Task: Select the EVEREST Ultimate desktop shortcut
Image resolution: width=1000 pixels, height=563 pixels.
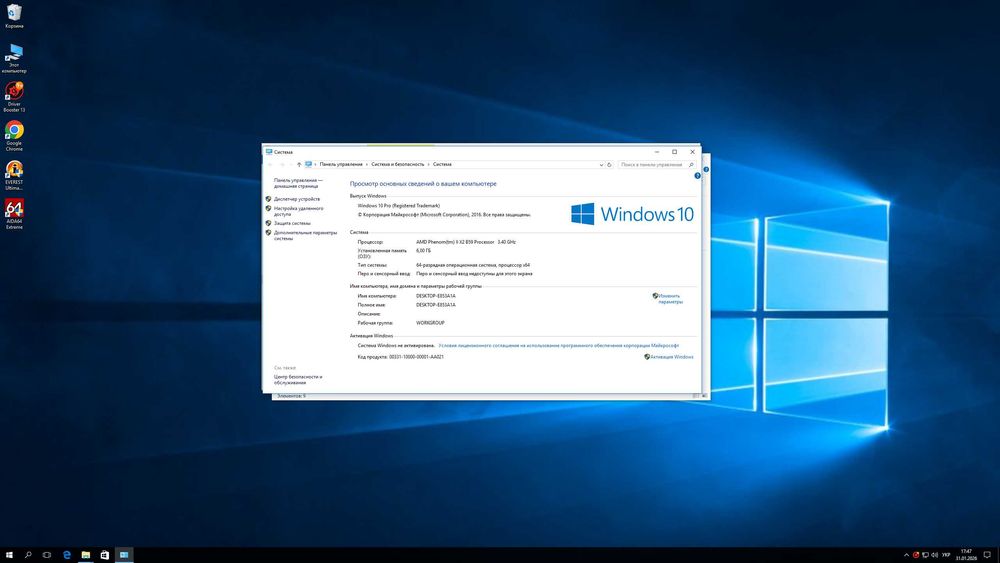Action: click(x=14, y=175)
